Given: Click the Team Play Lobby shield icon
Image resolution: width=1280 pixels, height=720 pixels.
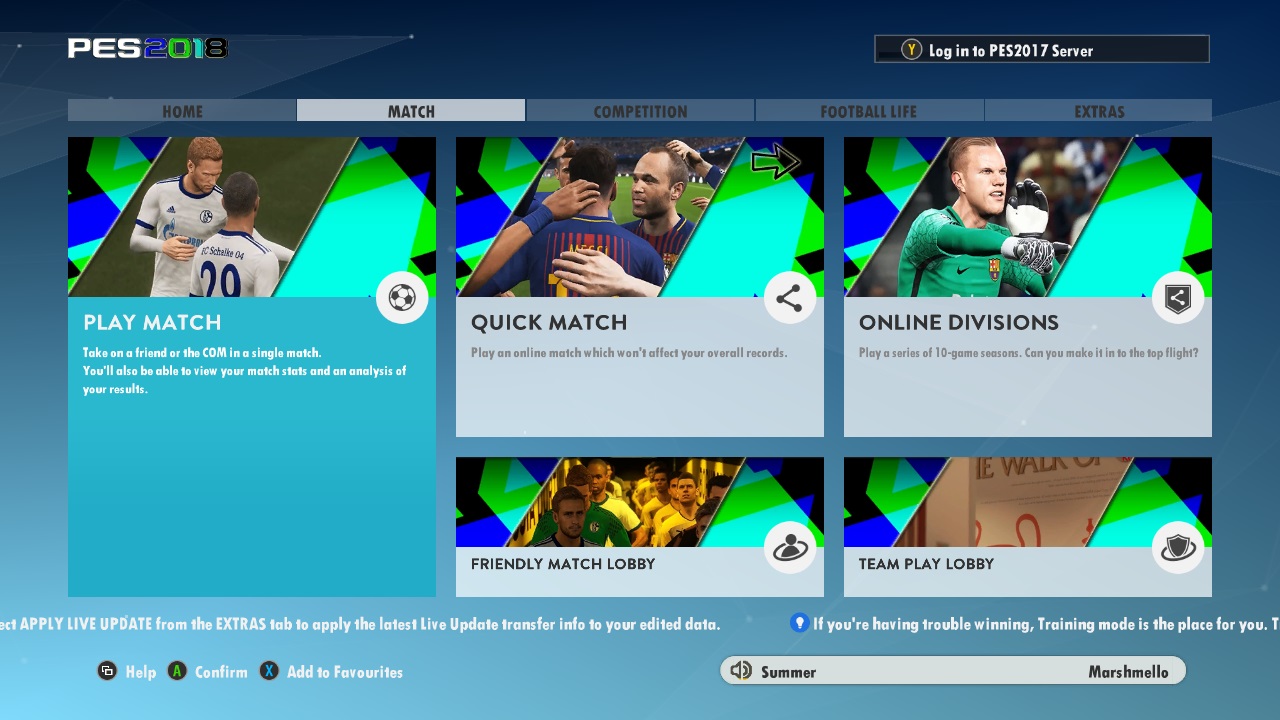Looking at the screenshot, I should pyautogui.click(x=1177, y=547).
